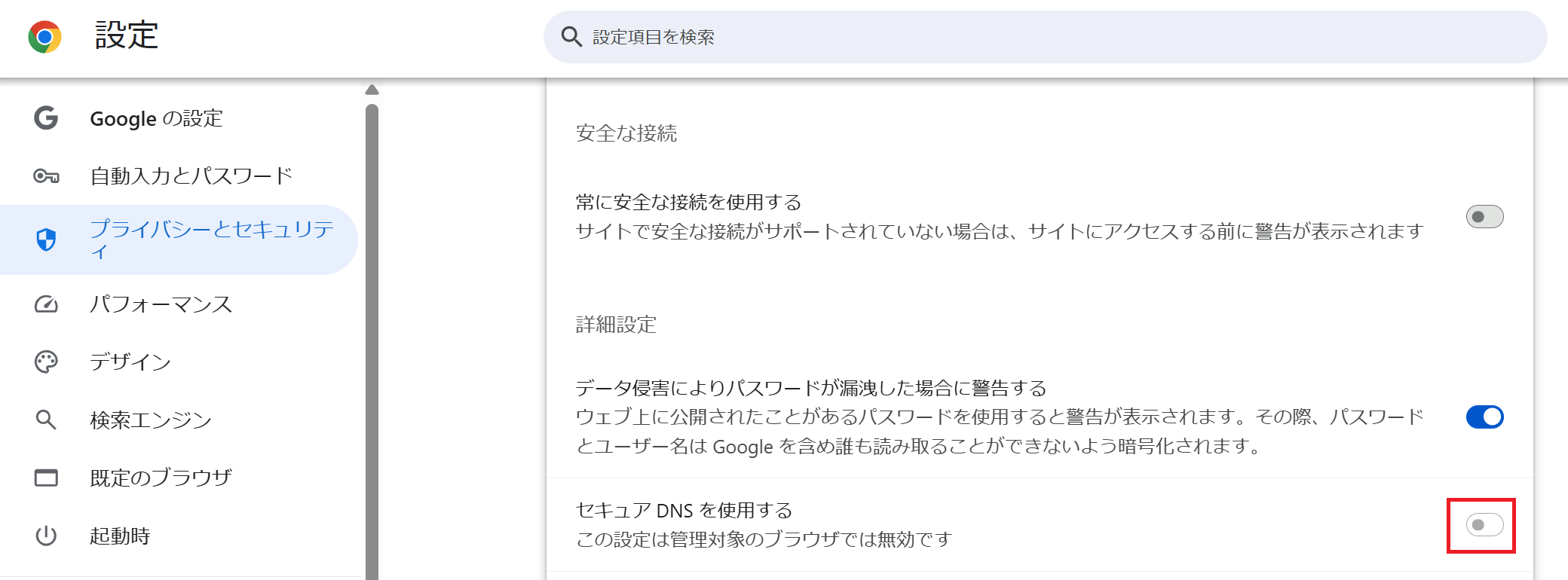The image size is (1568, 580).
Task: Toggle セキュア DNS を使用する switch
Action: (1484, 525)
